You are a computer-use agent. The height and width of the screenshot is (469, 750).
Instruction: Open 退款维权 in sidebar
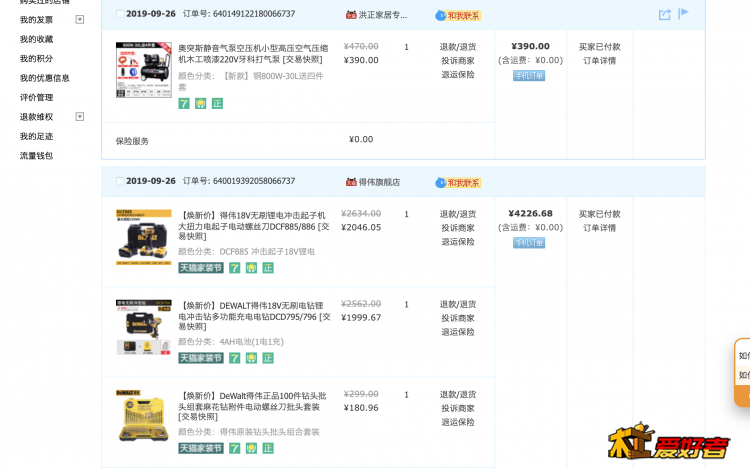(36, 117)
